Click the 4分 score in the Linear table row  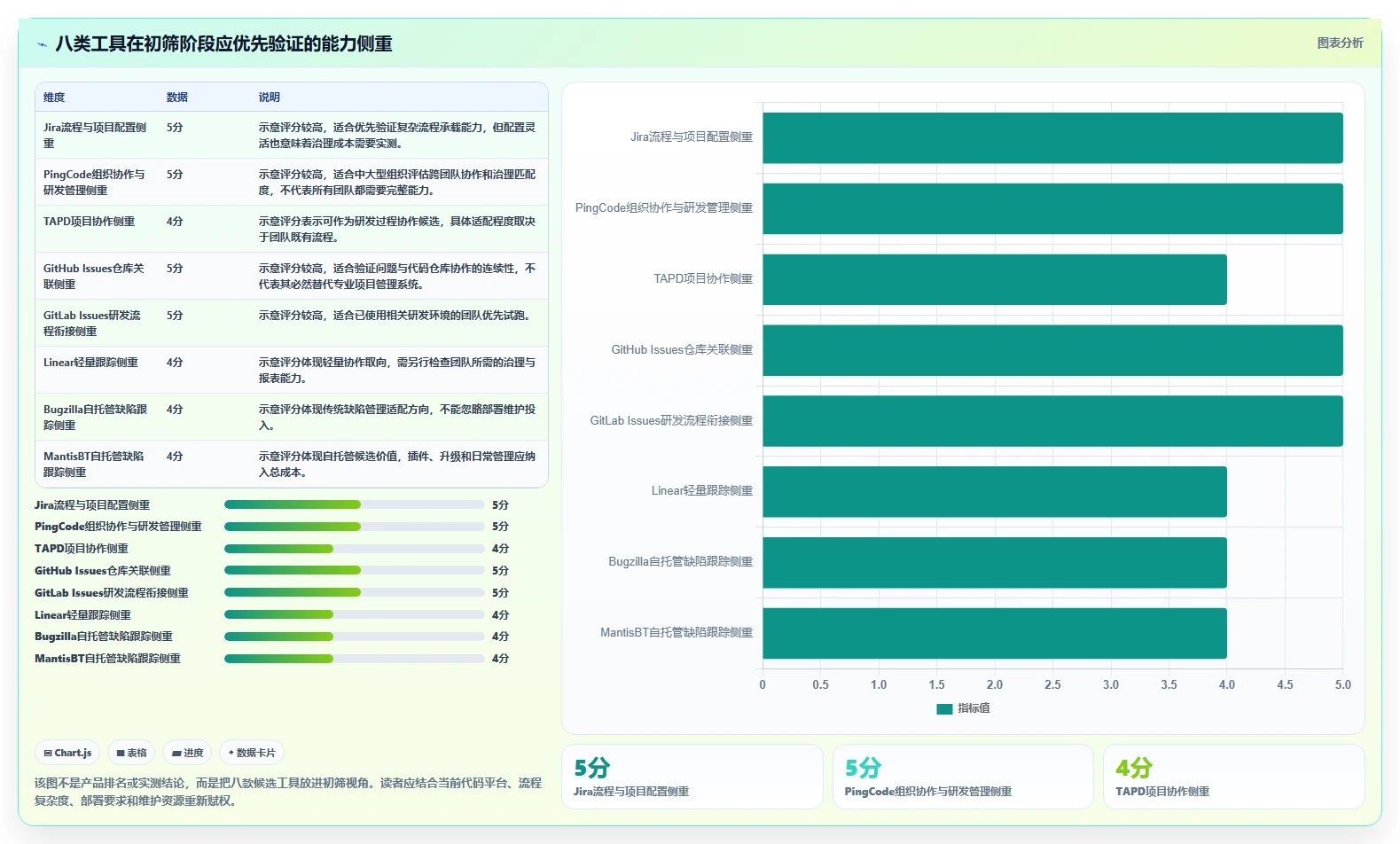pos(175,363)
